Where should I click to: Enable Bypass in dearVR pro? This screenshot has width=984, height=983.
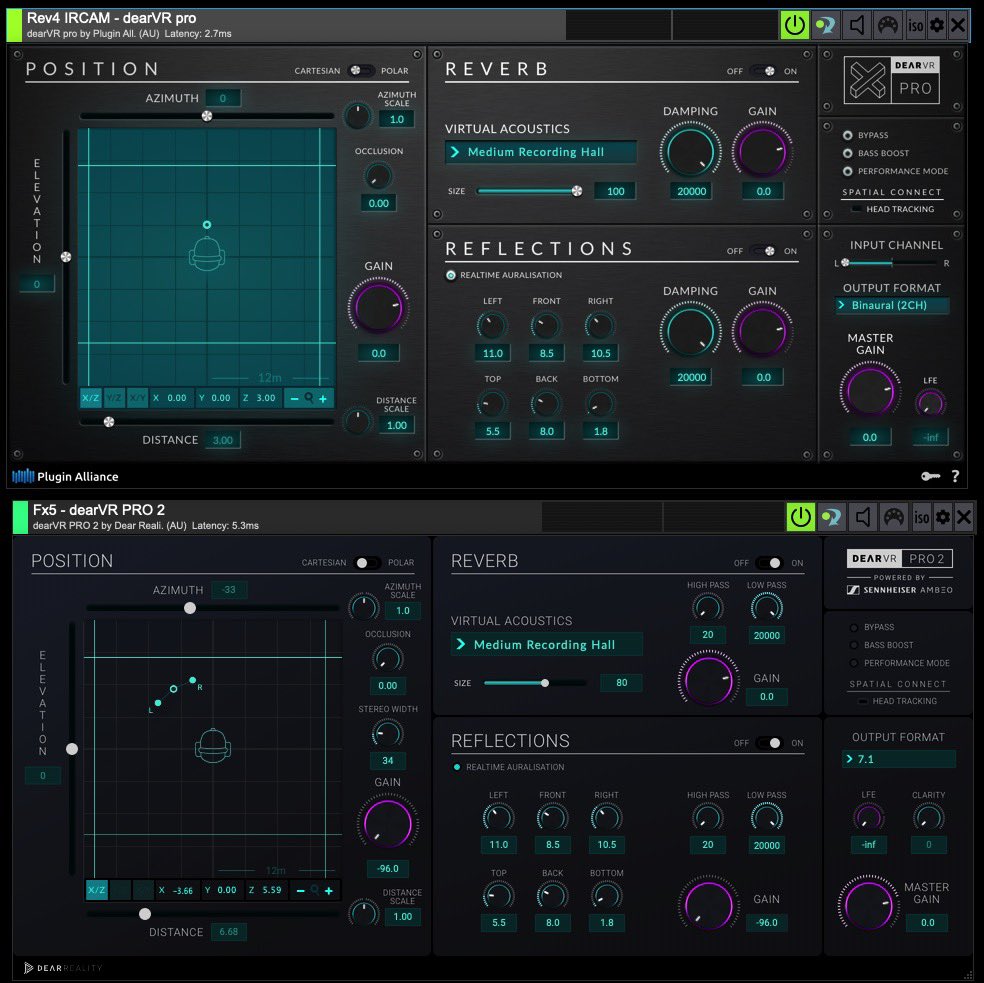coord(848,135)
